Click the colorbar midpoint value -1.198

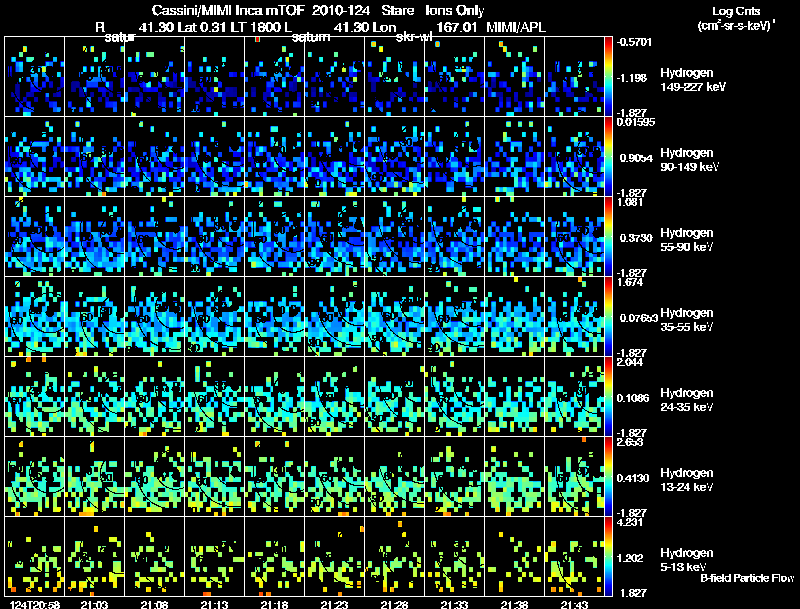click(632, 78)
